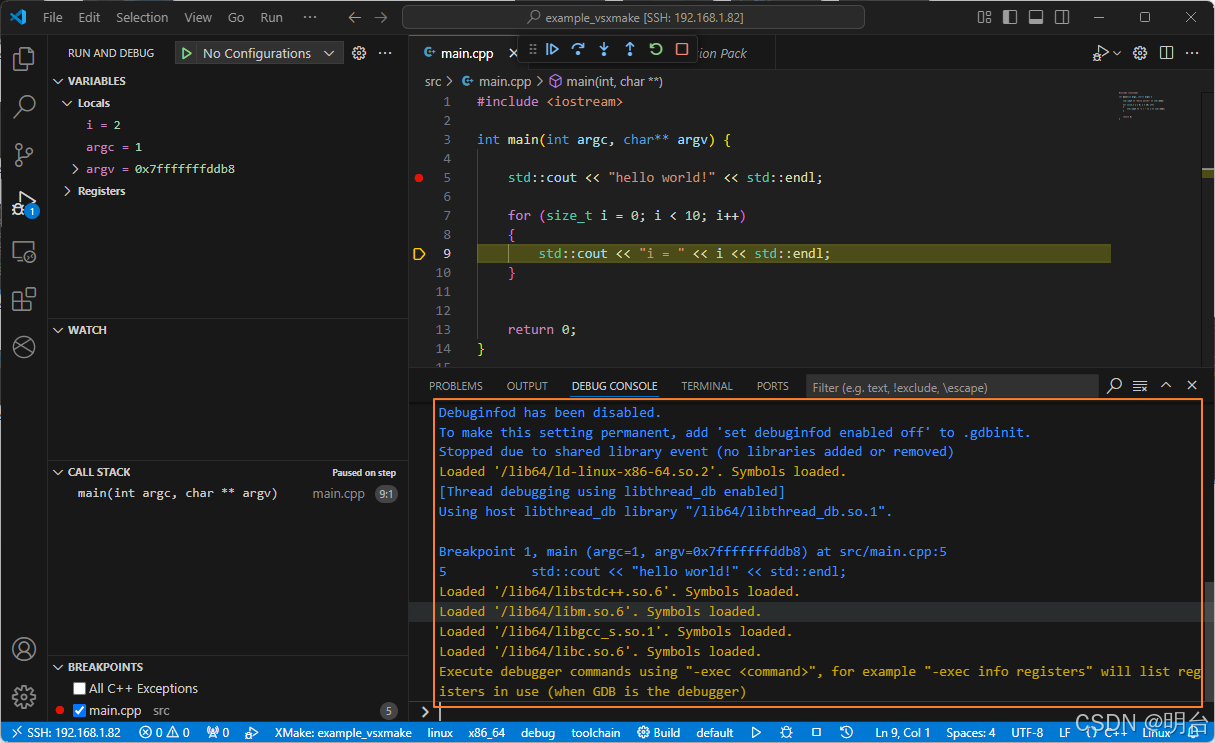Open the Accounts menu
This screenshot has width=1215, height=743.
pos(24,650)
